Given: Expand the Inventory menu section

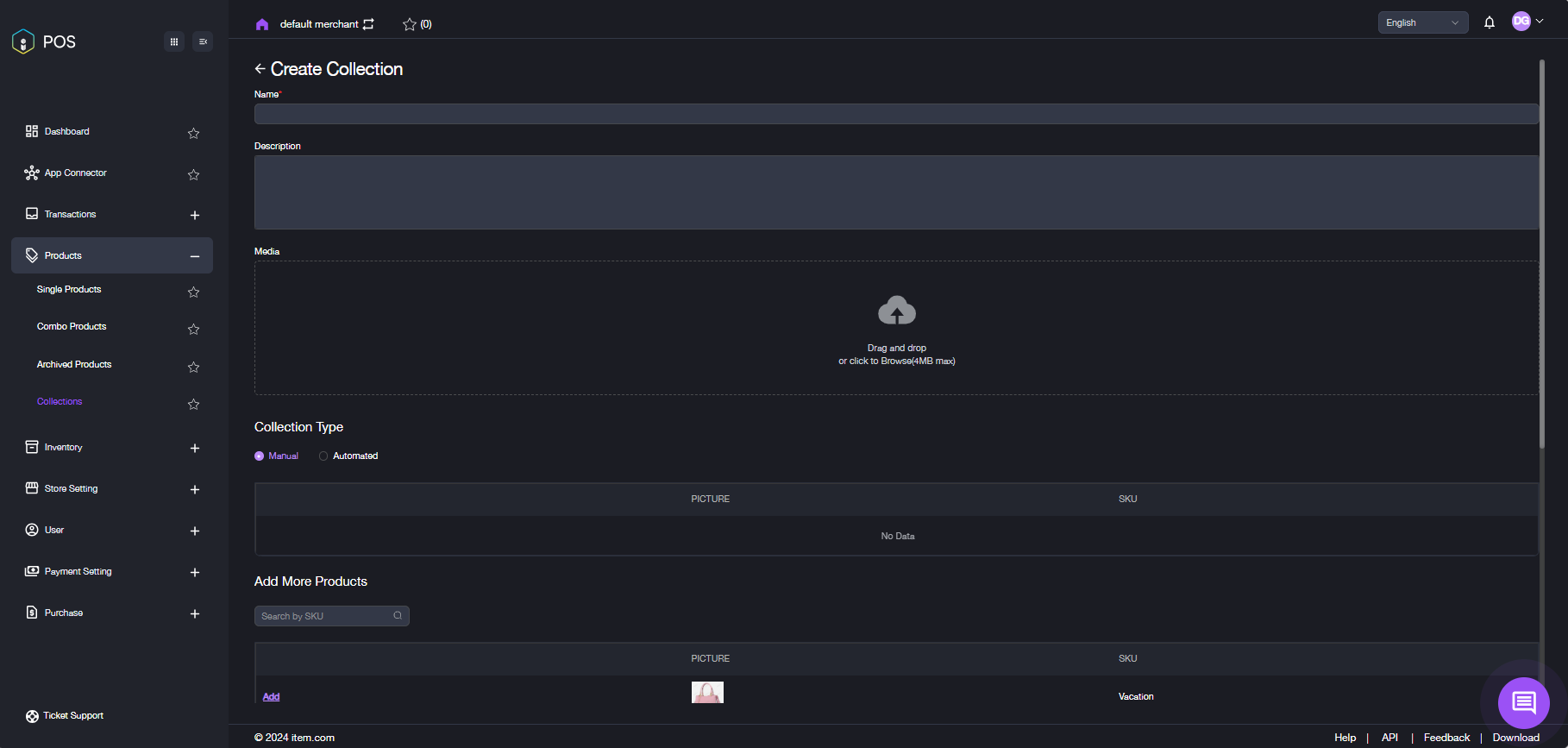Looking at the screenshot, I should (x=195, y=448).
